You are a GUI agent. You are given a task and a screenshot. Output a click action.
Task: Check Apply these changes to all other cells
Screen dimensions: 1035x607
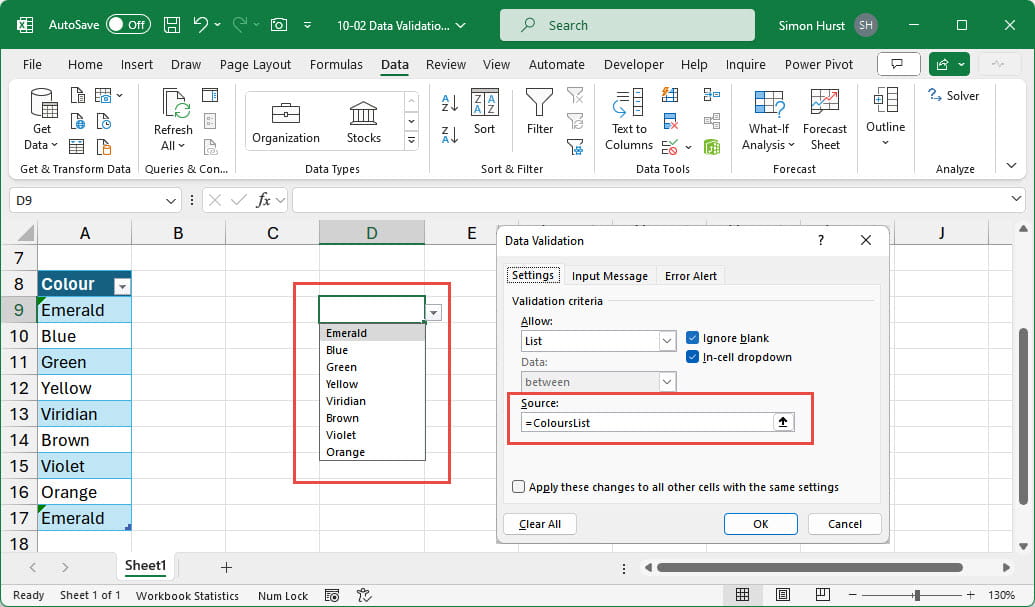[x=518, y=487]
